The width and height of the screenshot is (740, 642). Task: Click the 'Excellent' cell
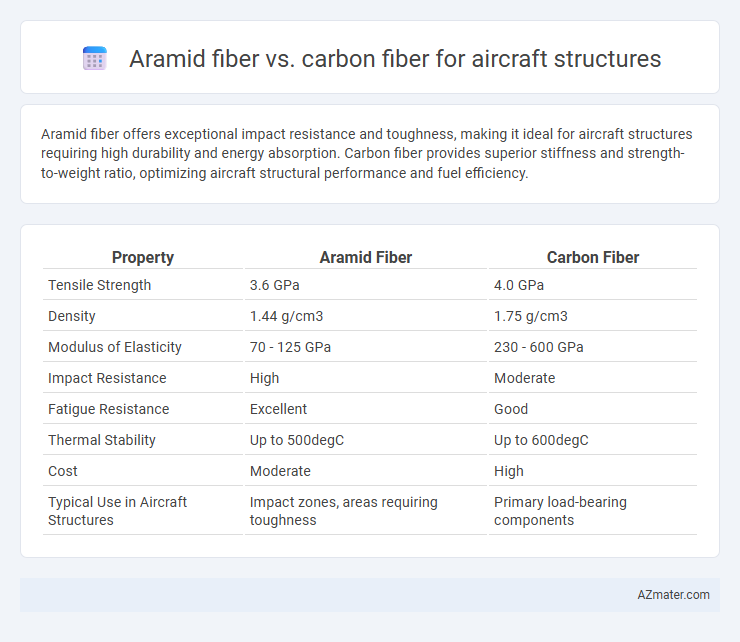pos(278,409)
